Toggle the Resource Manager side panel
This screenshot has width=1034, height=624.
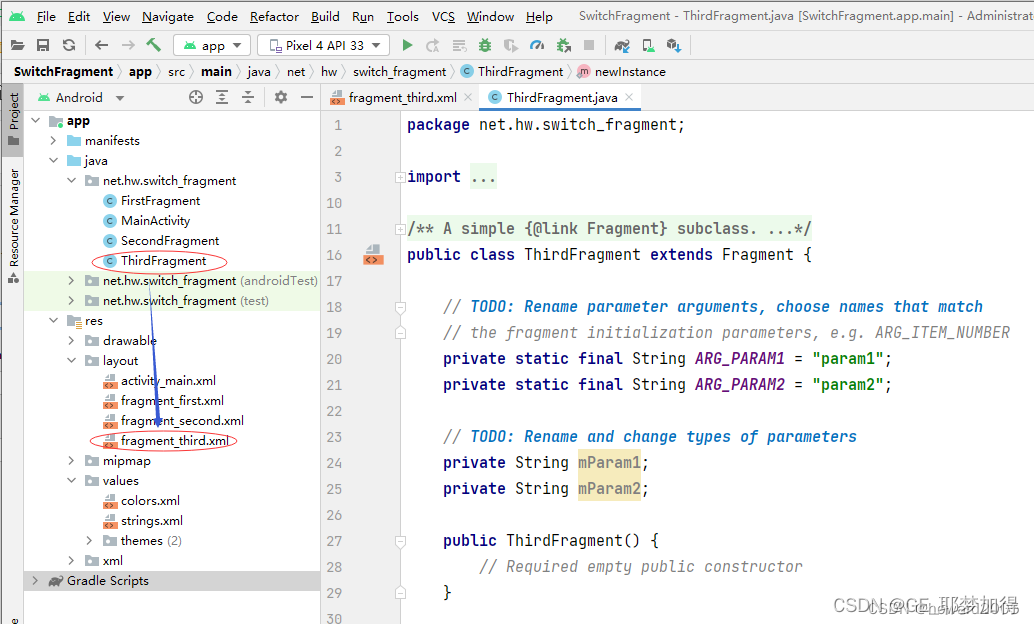click(13, 217)
